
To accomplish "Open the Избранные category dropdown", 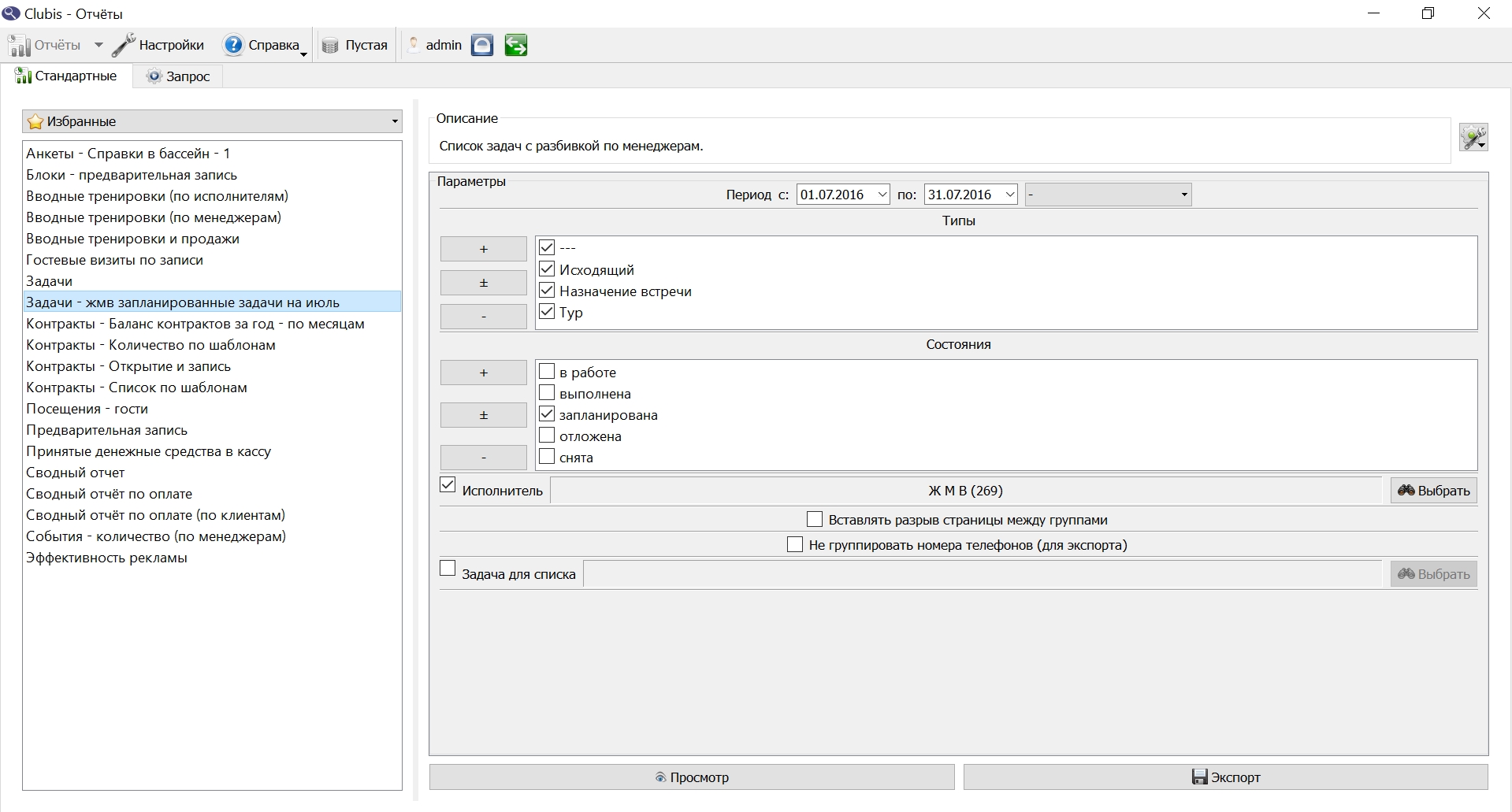I will (x=212, y=121).
